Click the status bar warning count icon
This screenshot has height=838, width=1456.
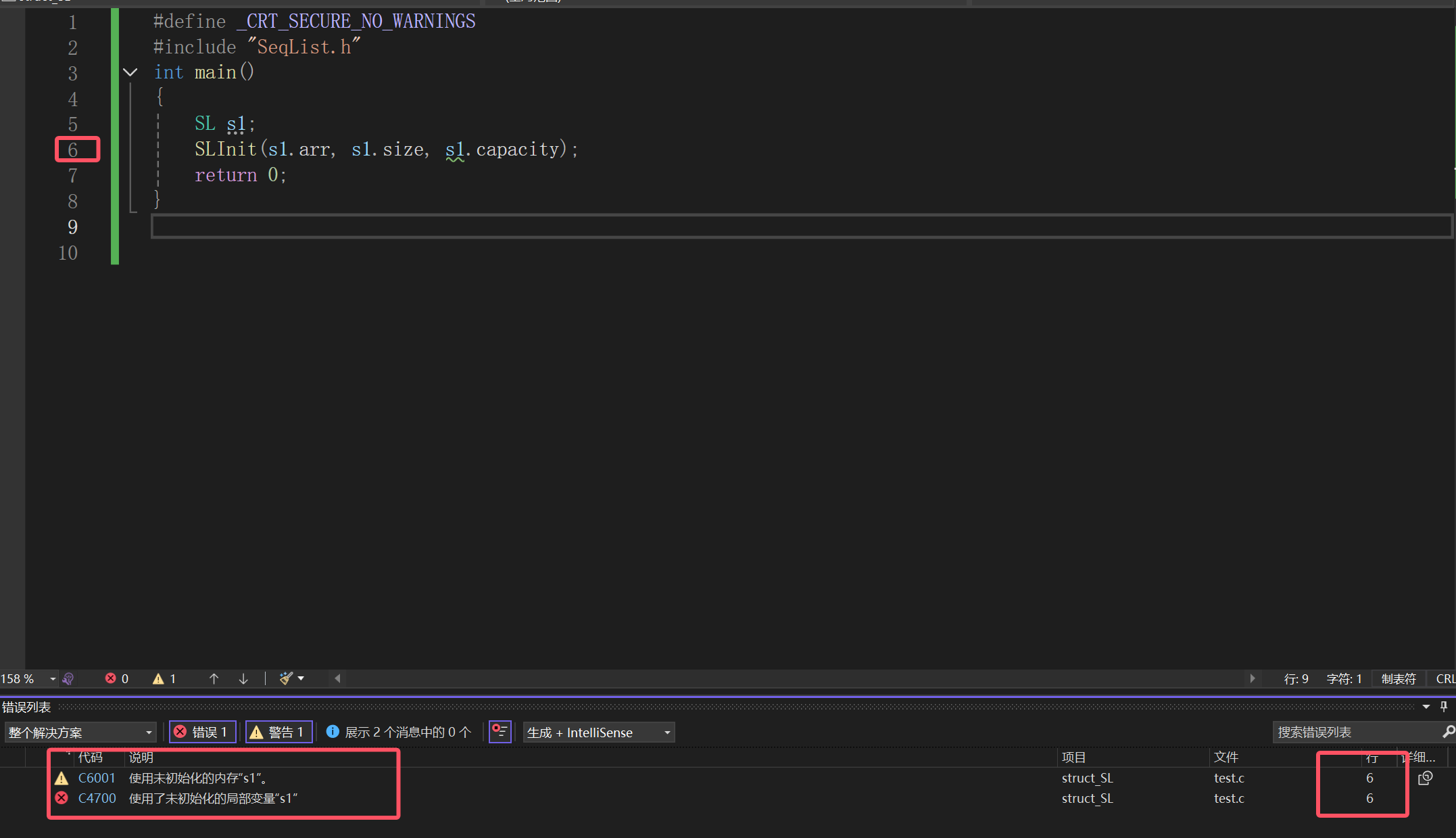158,678
